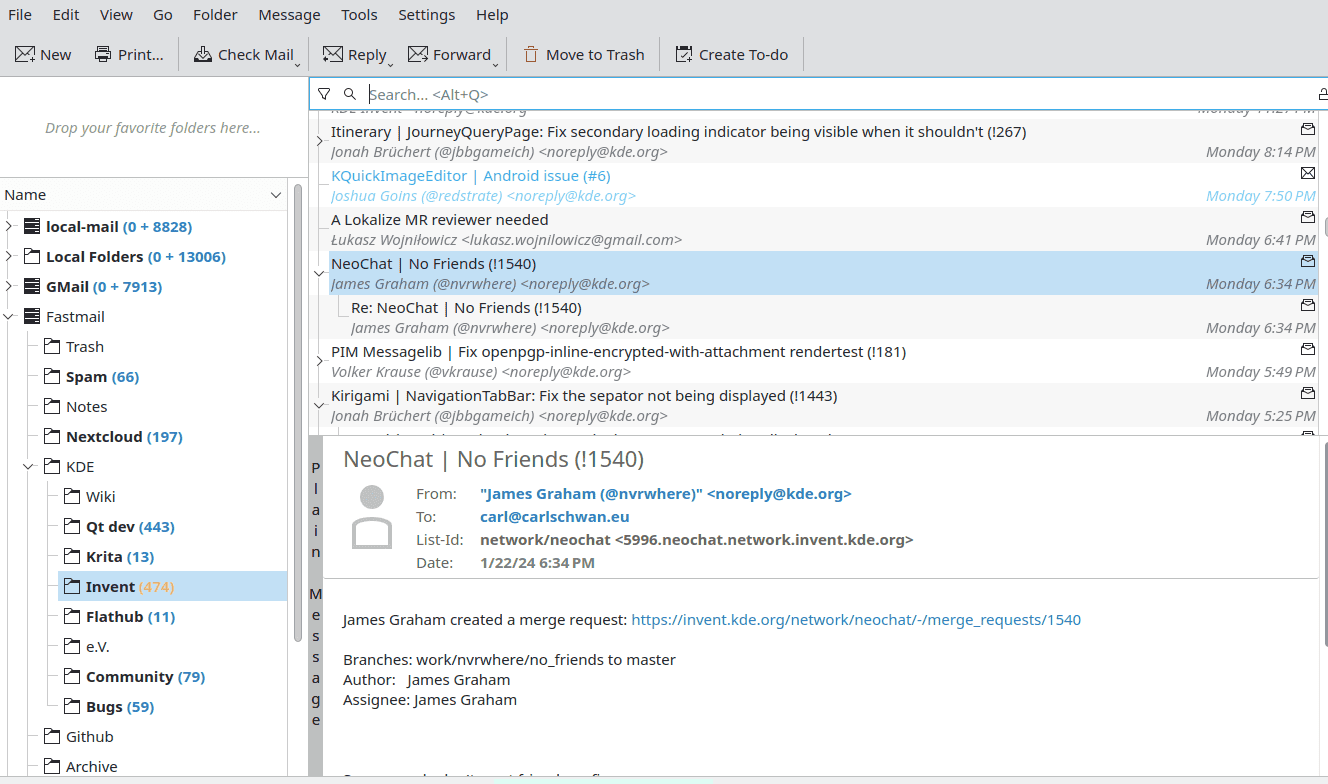The height and width of the screenshot is (784, 1328).
Task: Click the Bugs folder icon
Action: [x=71, y=706]
